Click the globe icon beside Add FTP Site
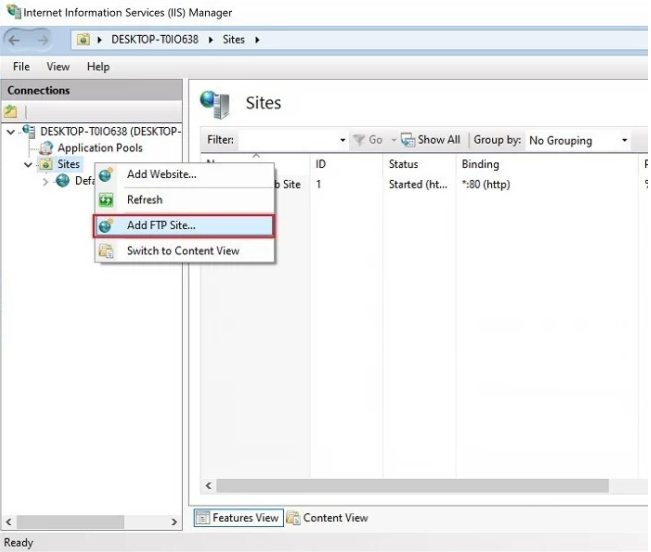The height and width of the screenshot is (552, 651). [x=106, y=226]
